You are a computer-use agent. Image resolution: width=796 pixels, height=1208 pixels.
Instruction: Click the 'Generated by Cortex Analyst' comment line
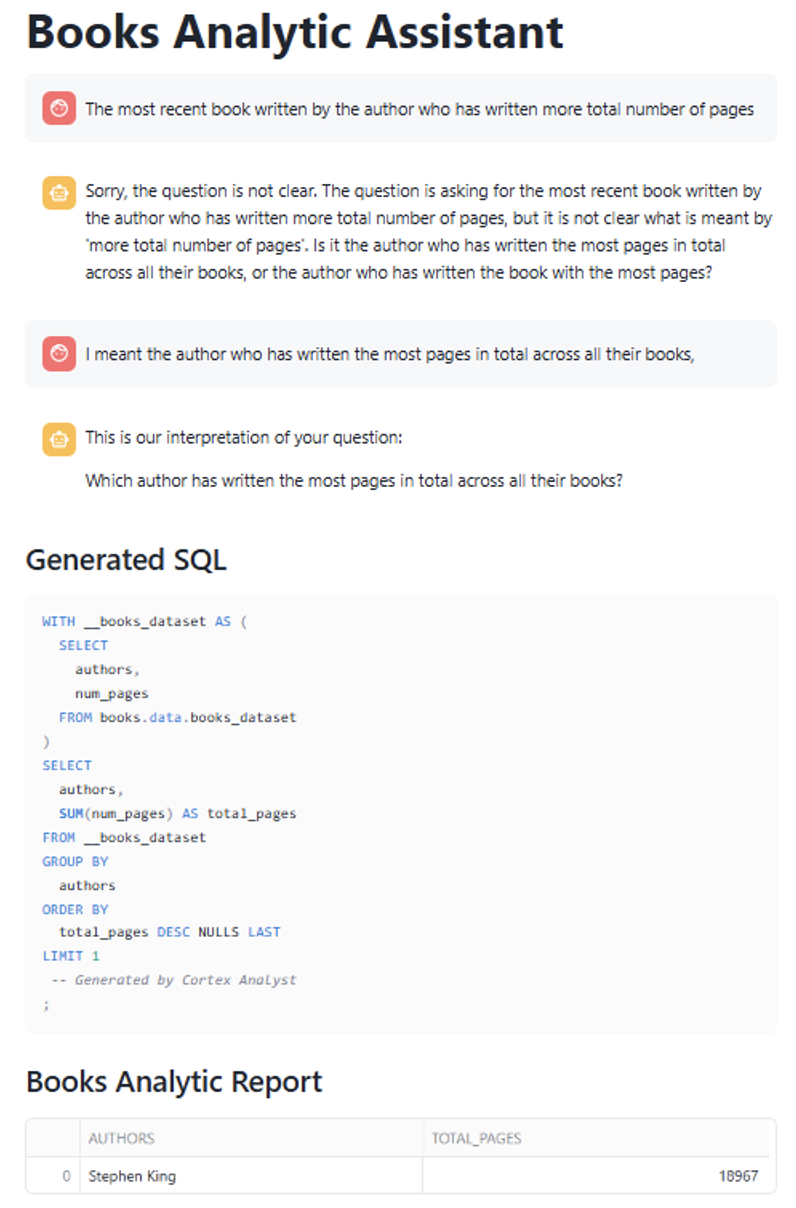[x=185, y=980]
